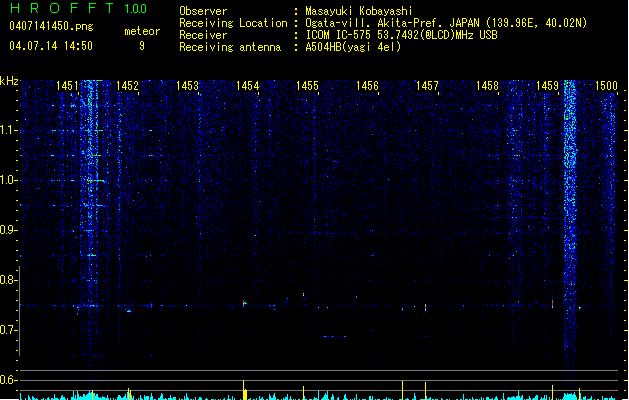629x400 pixels.
Task: Click observer name Masayuki Kobayashi
Action: pos(359,11)
